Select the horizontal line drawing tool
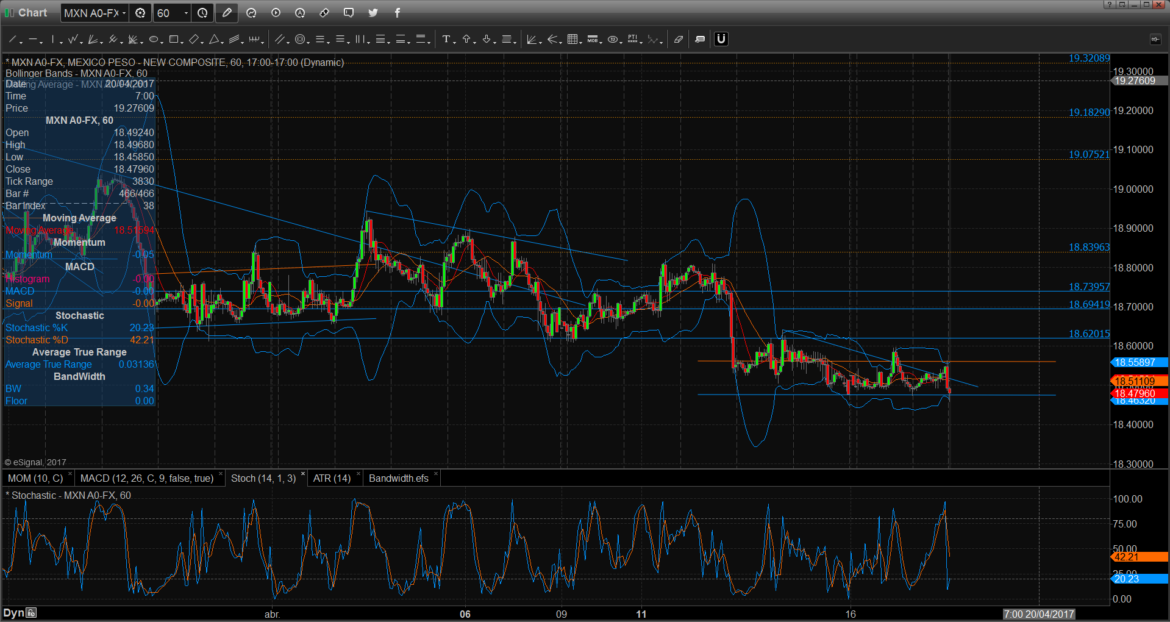1170x622 pixels. 35,39
